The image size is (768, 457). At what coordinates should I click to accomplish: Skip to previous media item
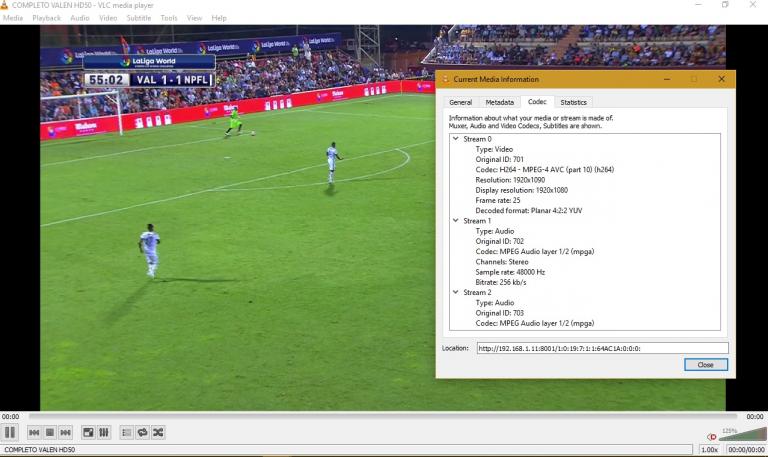tap(34, 432)
